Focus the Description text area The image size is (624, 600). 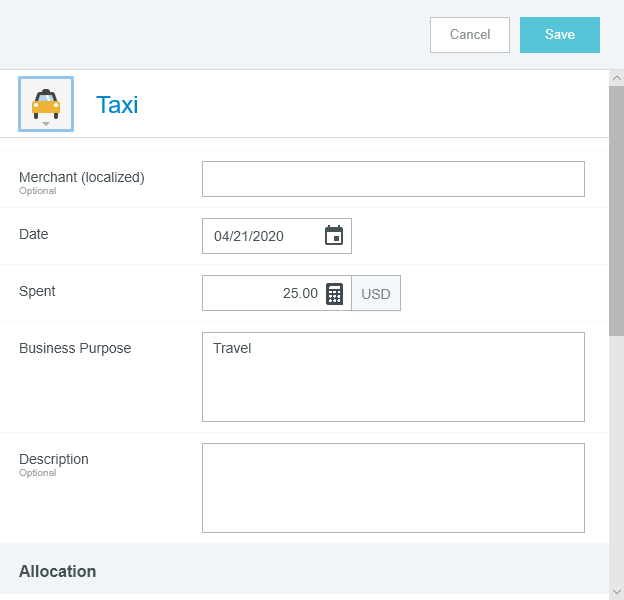393,488
